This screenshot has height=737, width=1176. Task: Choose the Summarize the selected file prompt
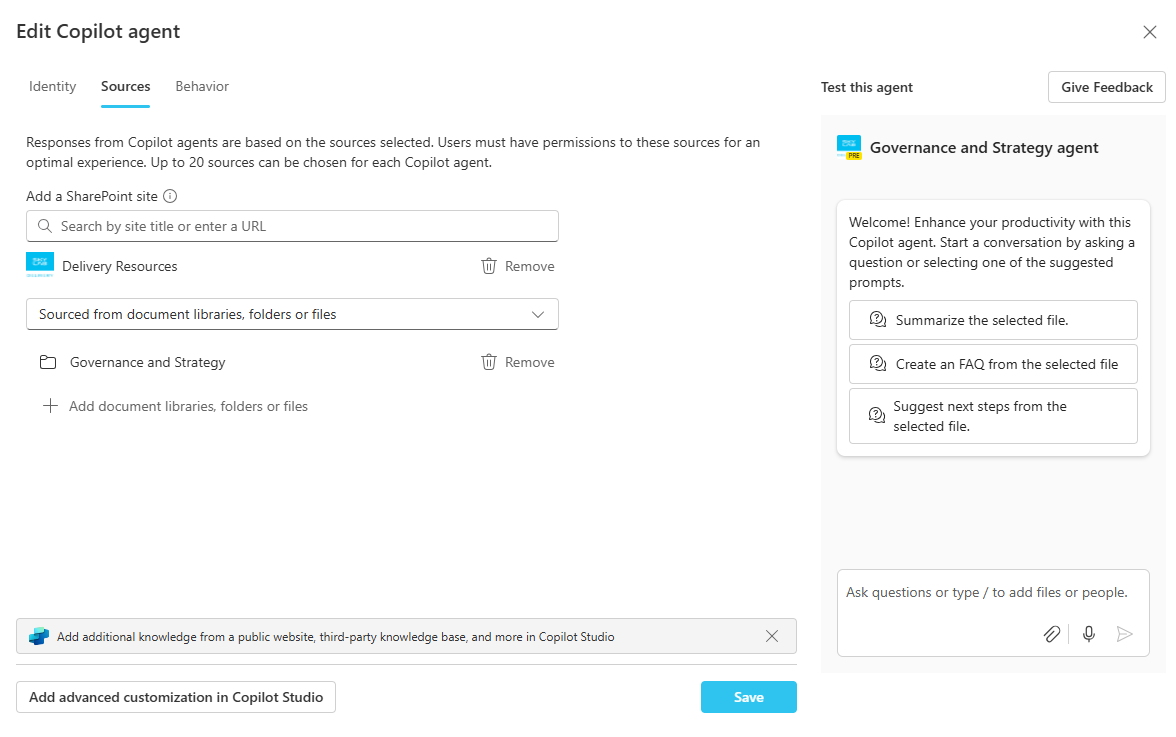[993, 320]
